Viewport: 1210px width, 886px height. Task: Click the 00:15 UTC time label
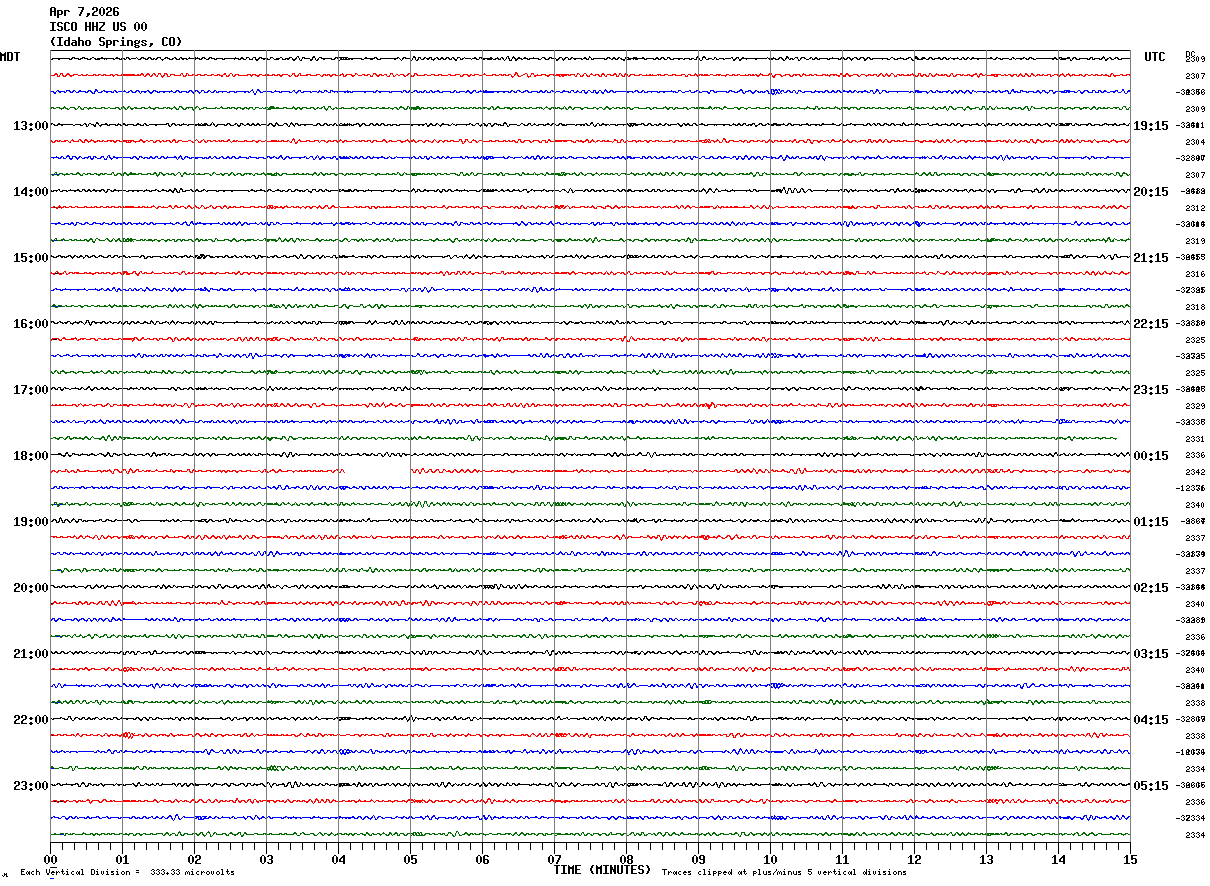pyautogui.click(x=1150, y=456)
